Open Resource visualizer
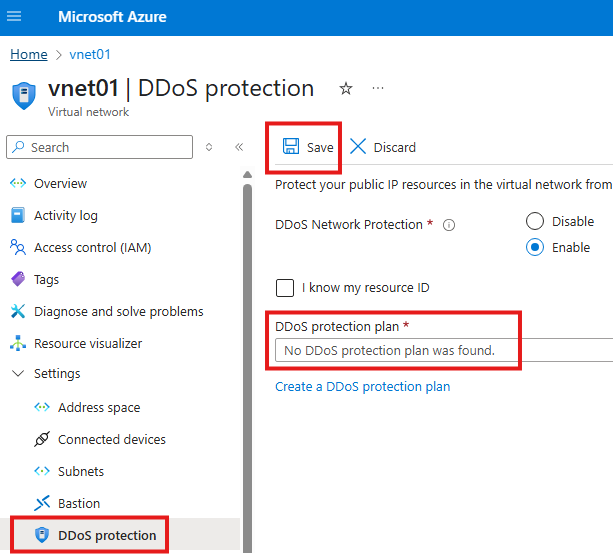This screenshot has width=613, height=554. (x=88, y=343)
